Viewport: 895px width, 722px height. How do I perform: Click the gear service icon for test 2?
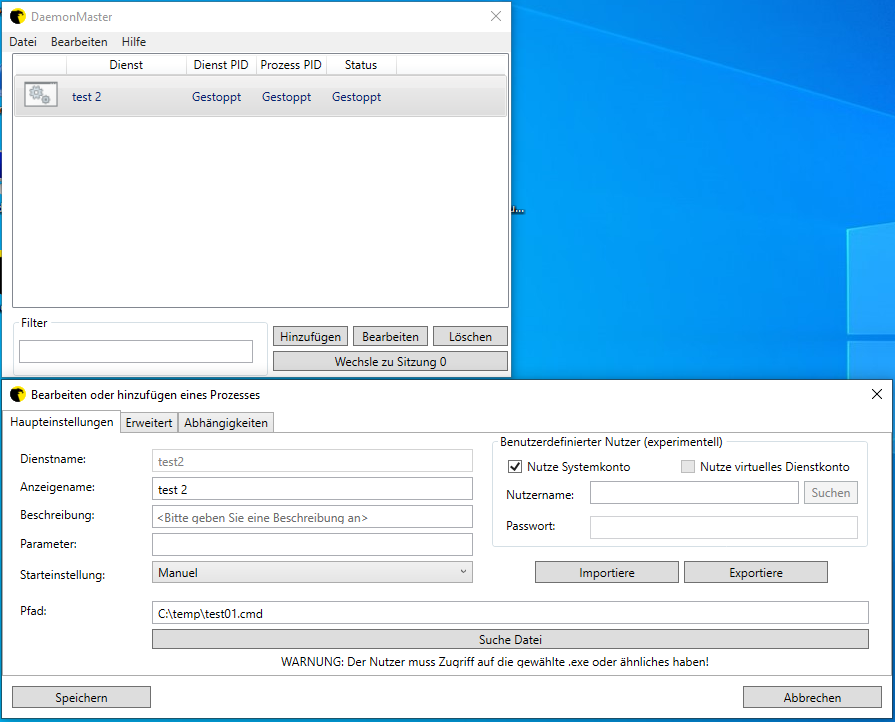[39, 96]
